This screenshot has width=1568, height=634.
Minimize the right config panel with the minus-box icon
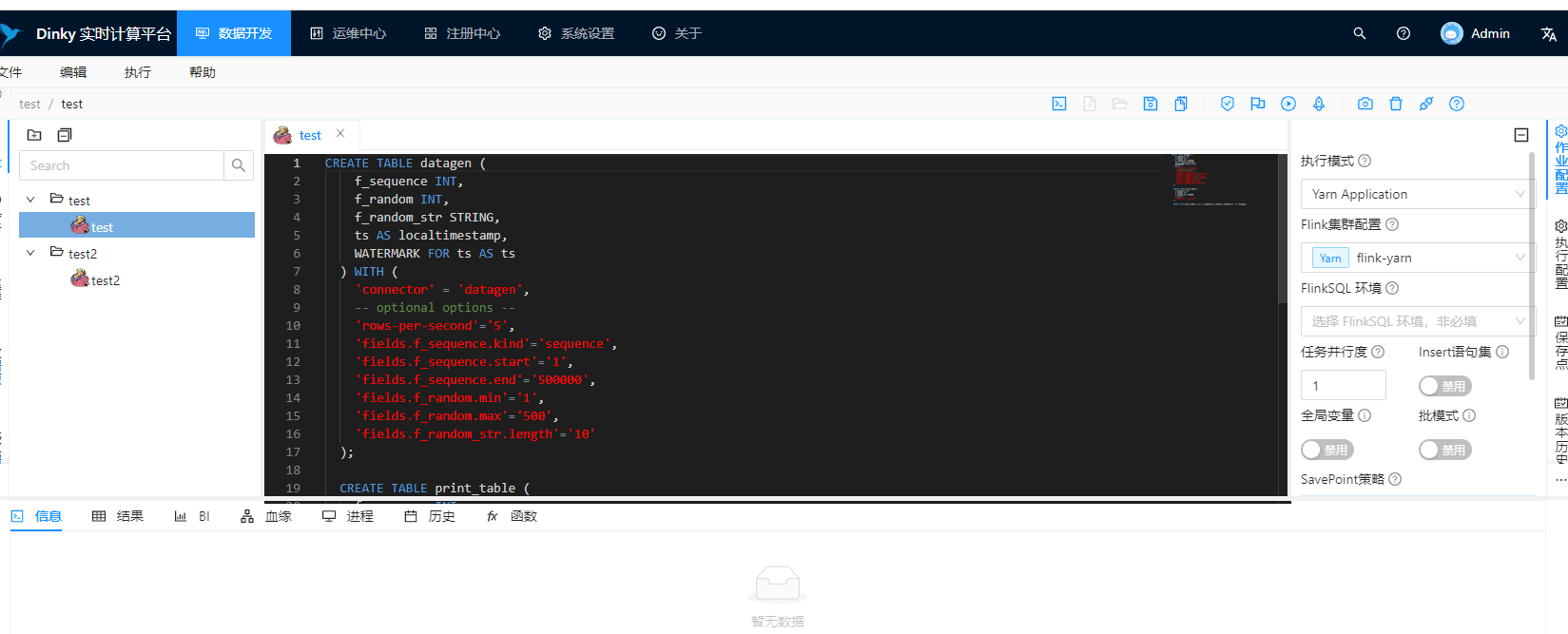[x=1521, y=135]
